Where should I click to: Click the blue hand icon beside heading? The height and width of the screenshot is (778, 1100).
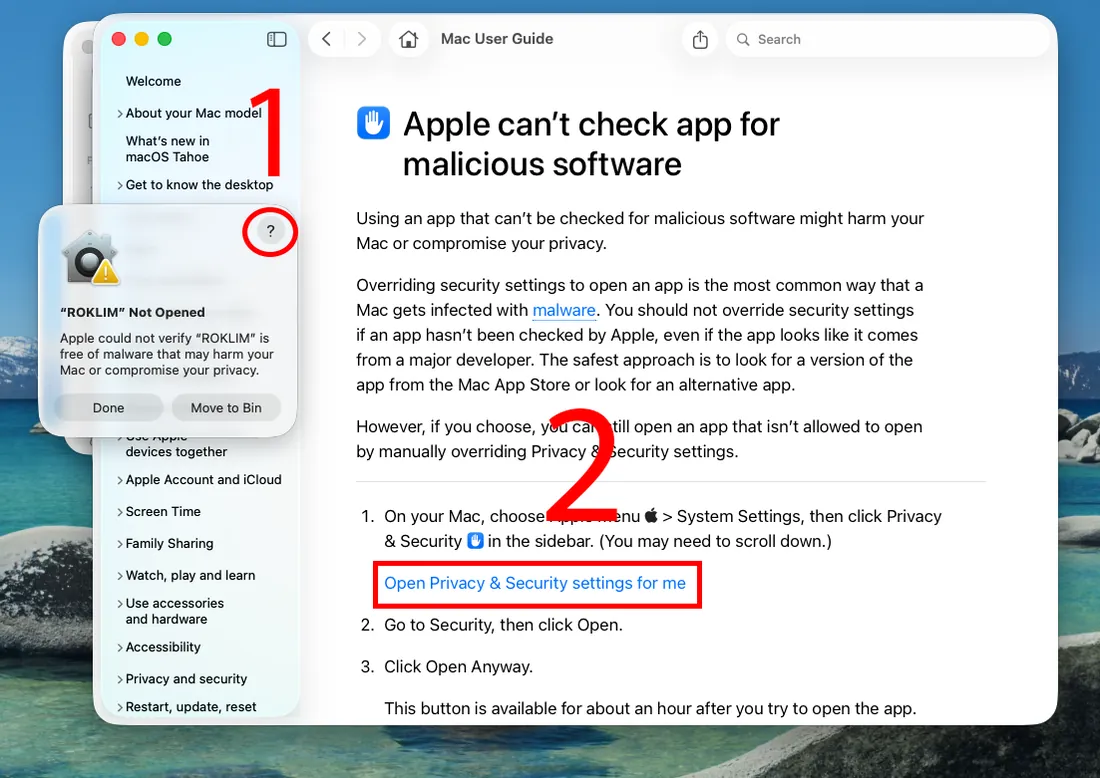373,123
